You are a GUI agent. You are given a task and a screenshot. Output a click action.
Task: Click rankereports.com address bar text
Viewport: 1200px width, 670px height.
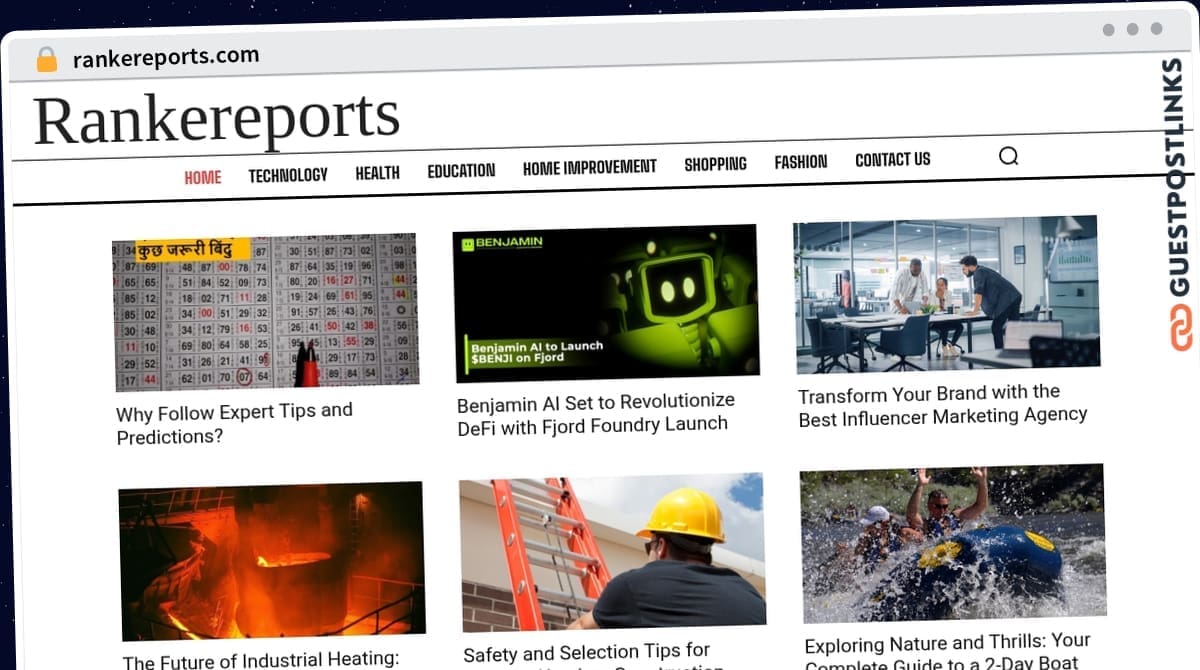pos(166,57)
